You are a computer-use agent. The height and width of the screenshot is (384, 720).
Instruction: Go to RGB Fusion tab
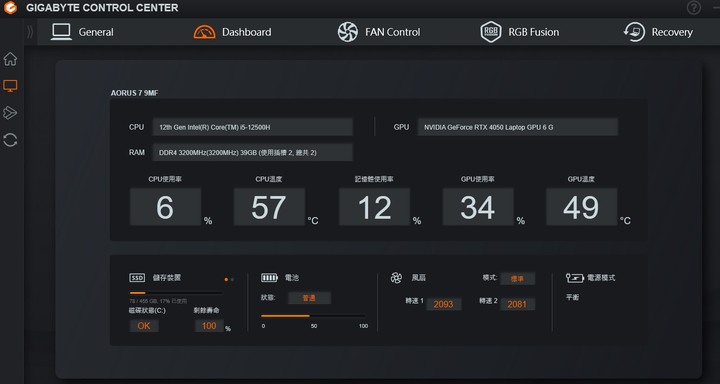pos(520,32)
